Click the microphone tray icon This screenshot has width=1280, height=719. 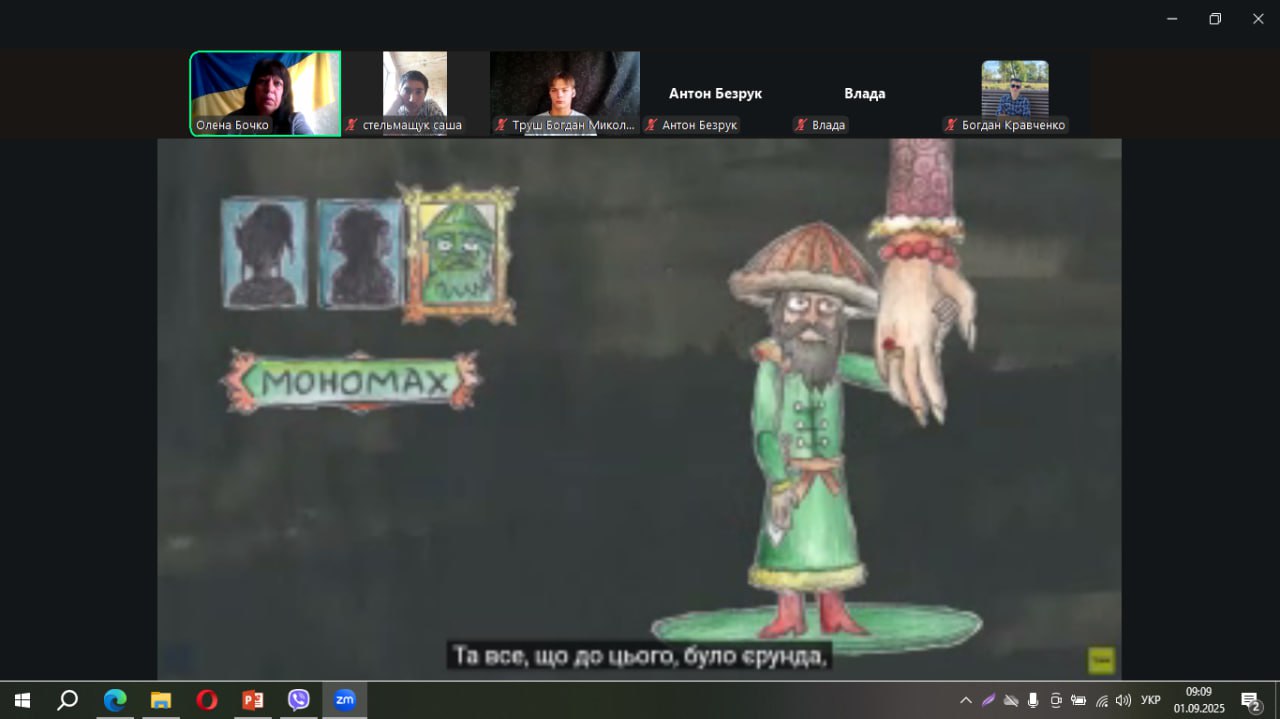1033,700
